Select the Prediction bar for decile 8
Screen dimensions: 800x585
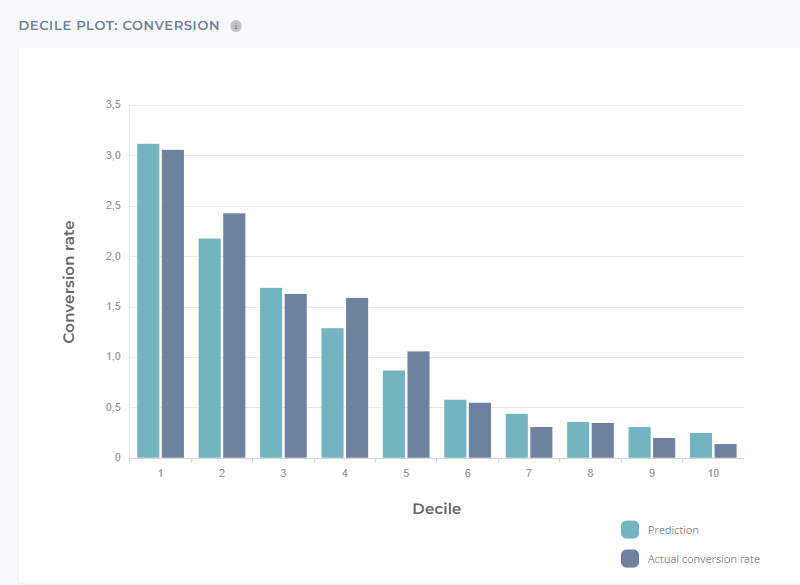point(578,440)
